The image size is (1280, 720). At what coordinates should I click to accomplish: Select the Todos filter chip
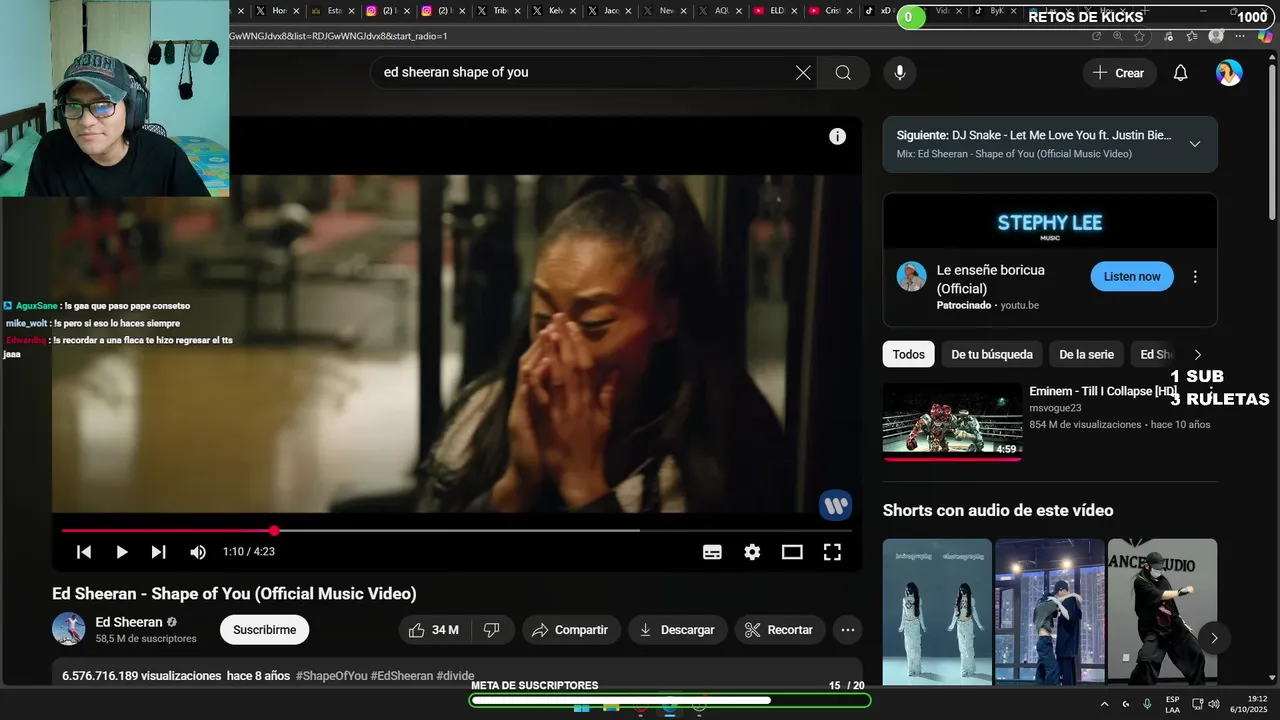click(x=908, y=354)
